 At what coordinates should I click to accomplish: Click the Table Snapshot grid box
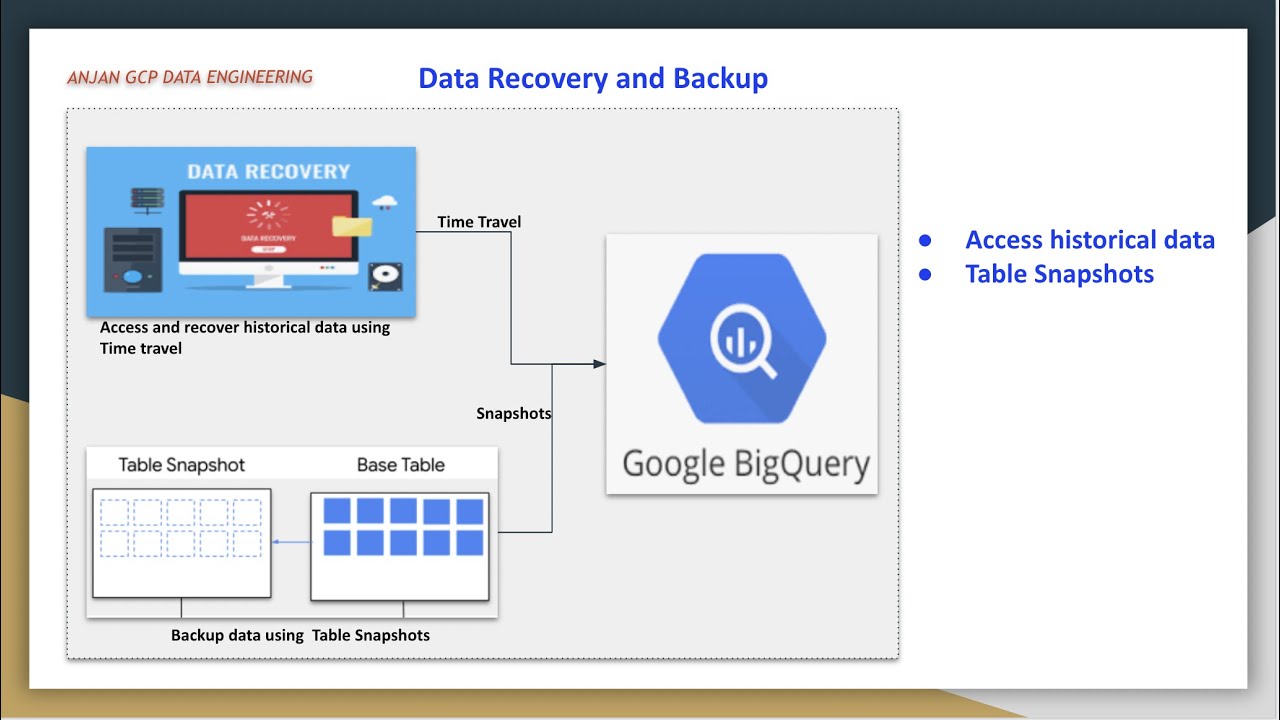[182, 543]
